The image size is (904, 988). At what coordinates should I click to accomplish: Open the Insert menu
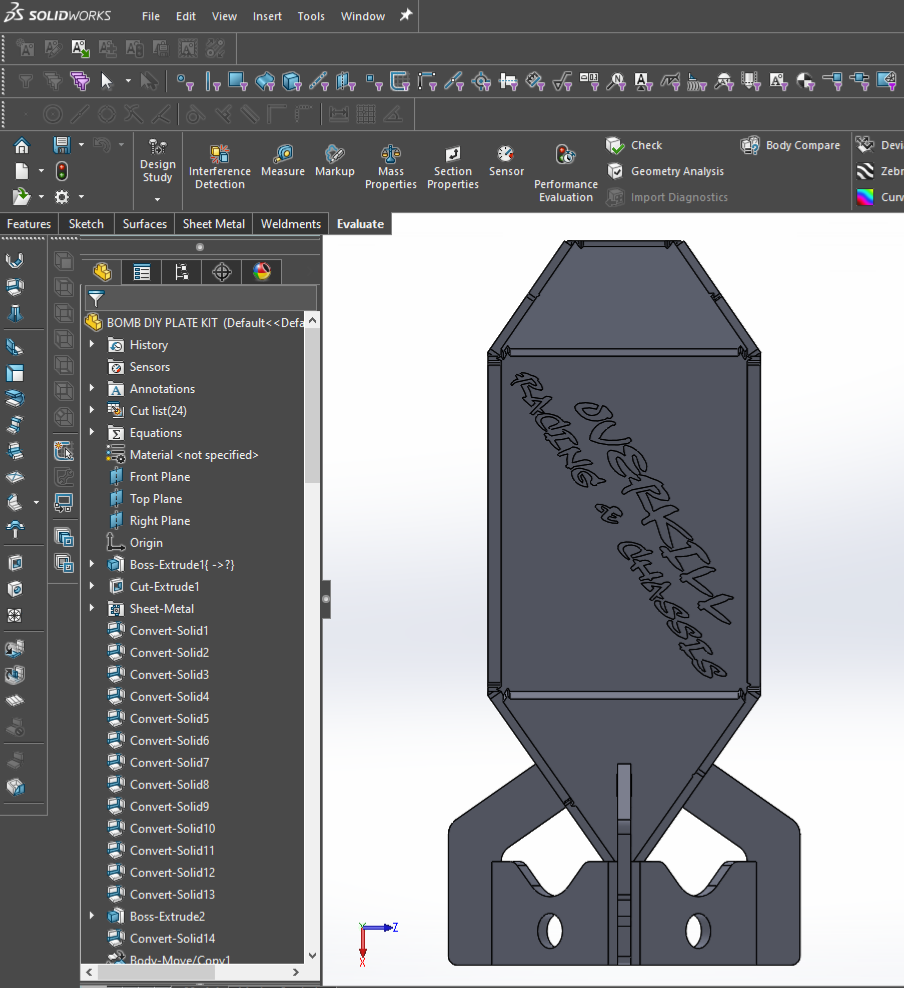[267, 16]
